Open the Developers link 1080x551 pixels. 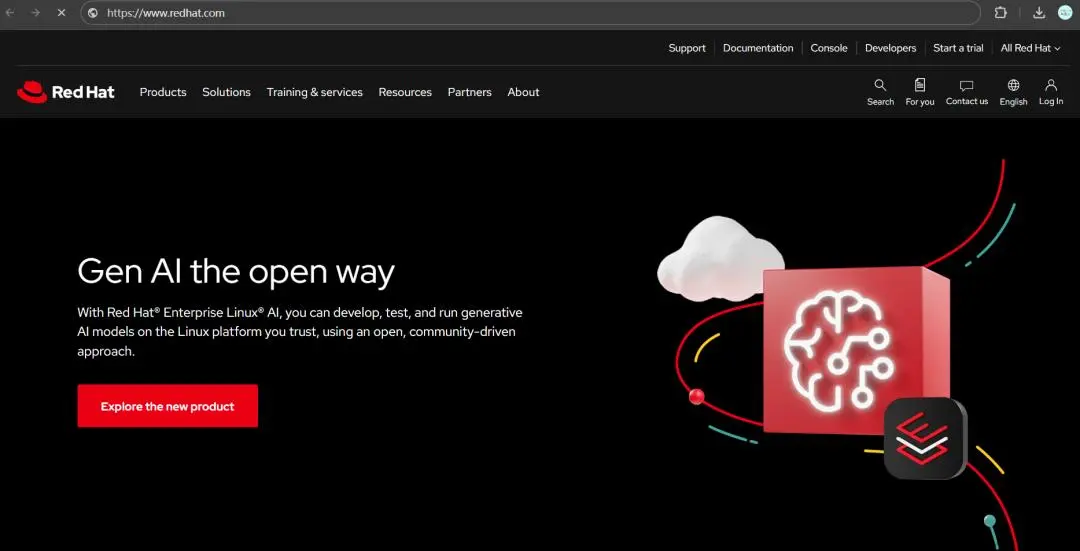pos(891,48)
